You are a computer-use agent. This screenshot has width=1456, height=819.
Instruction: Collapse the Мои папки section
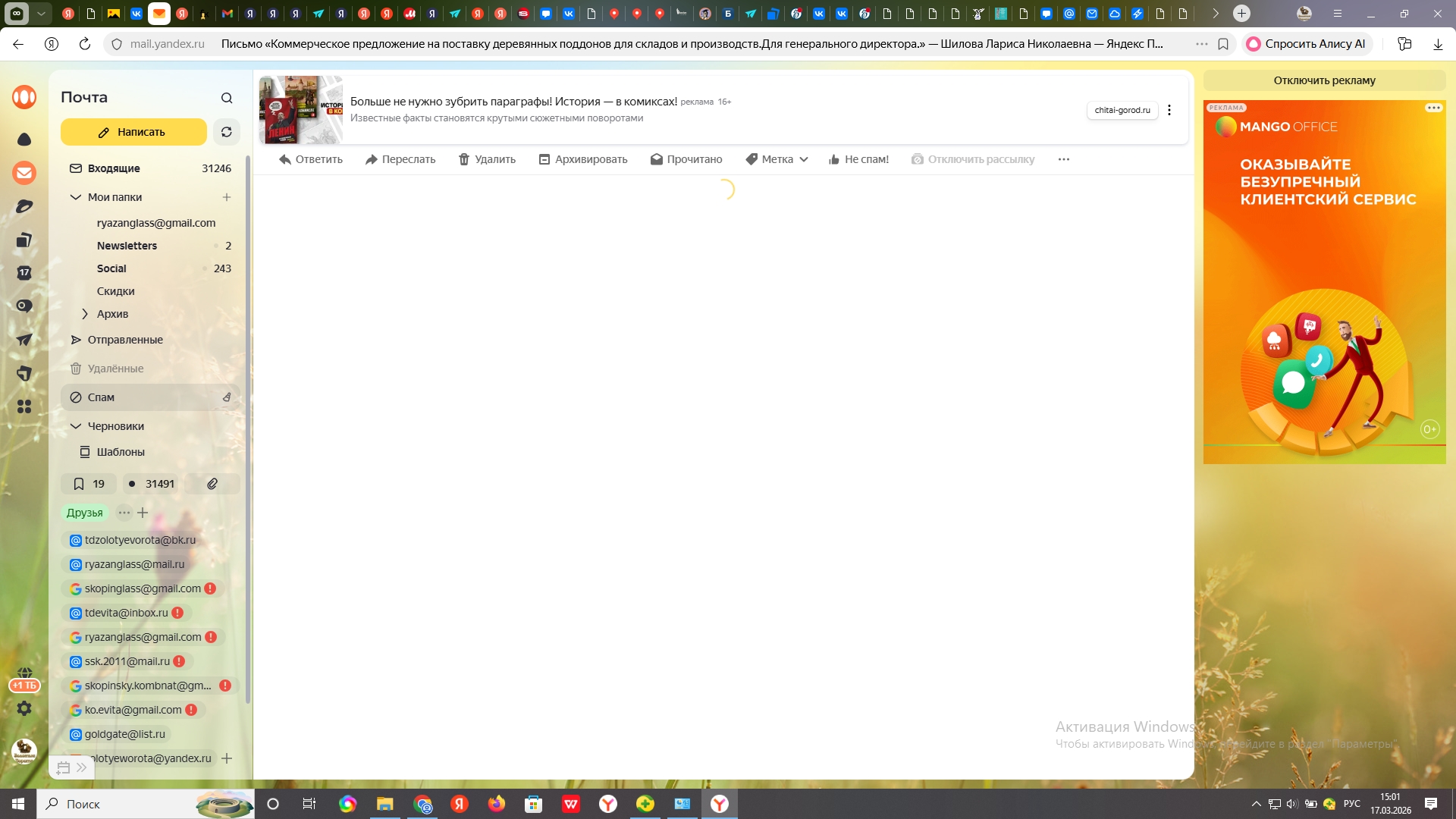75,197
